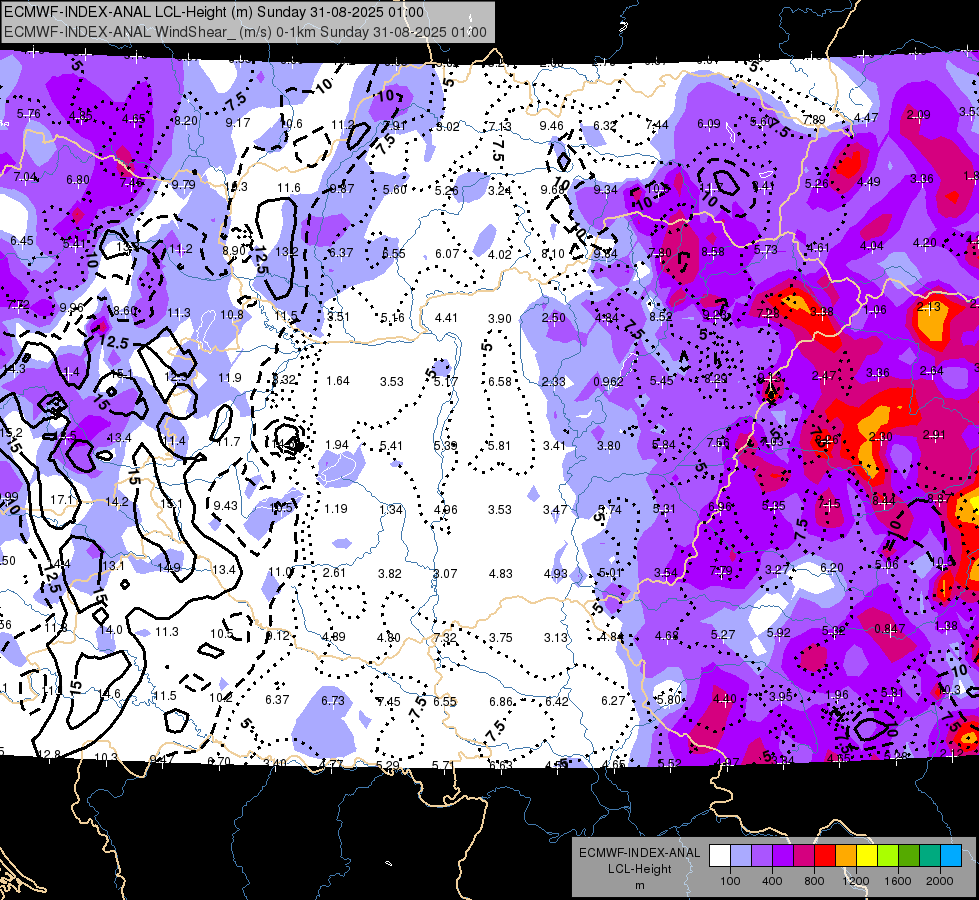Click the wind shear value 3.82
This screenshot has width=979, height=900.
point(390,573)
